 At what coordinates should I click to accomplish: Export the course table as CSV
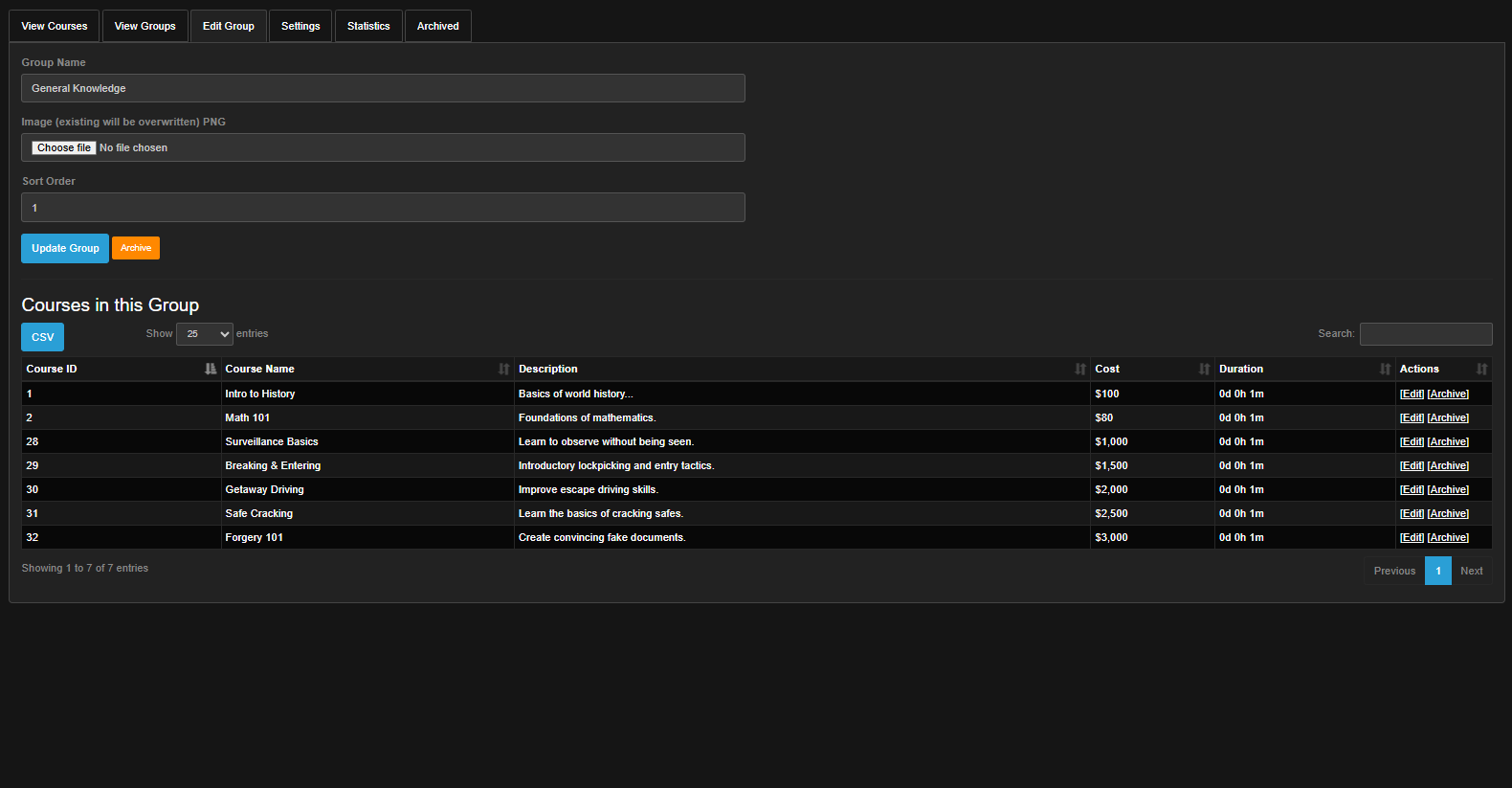coord(43,337)
